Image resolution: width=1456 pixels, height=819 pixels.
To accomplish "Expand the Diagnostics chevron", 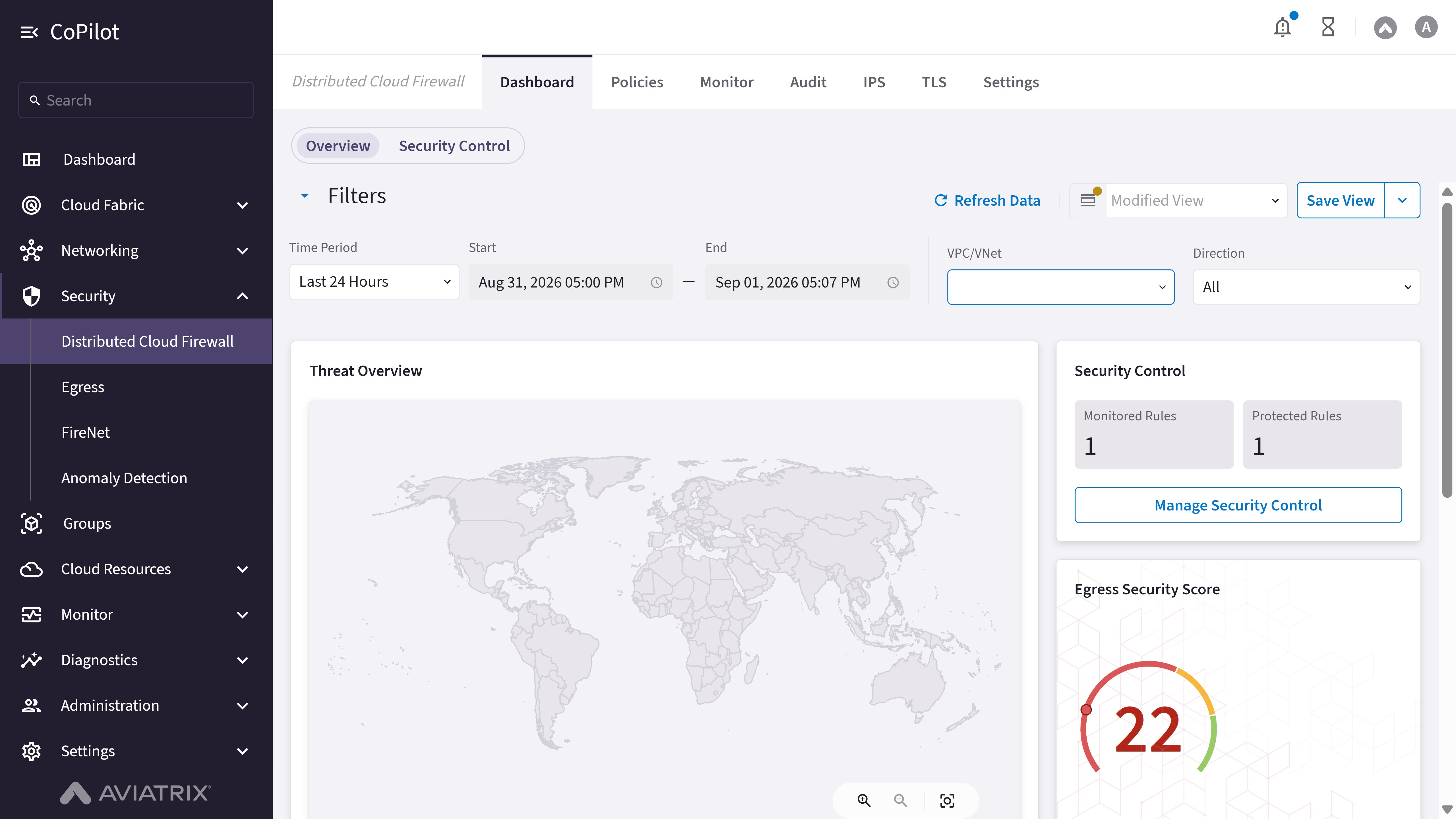I will (x=243, y=660).
